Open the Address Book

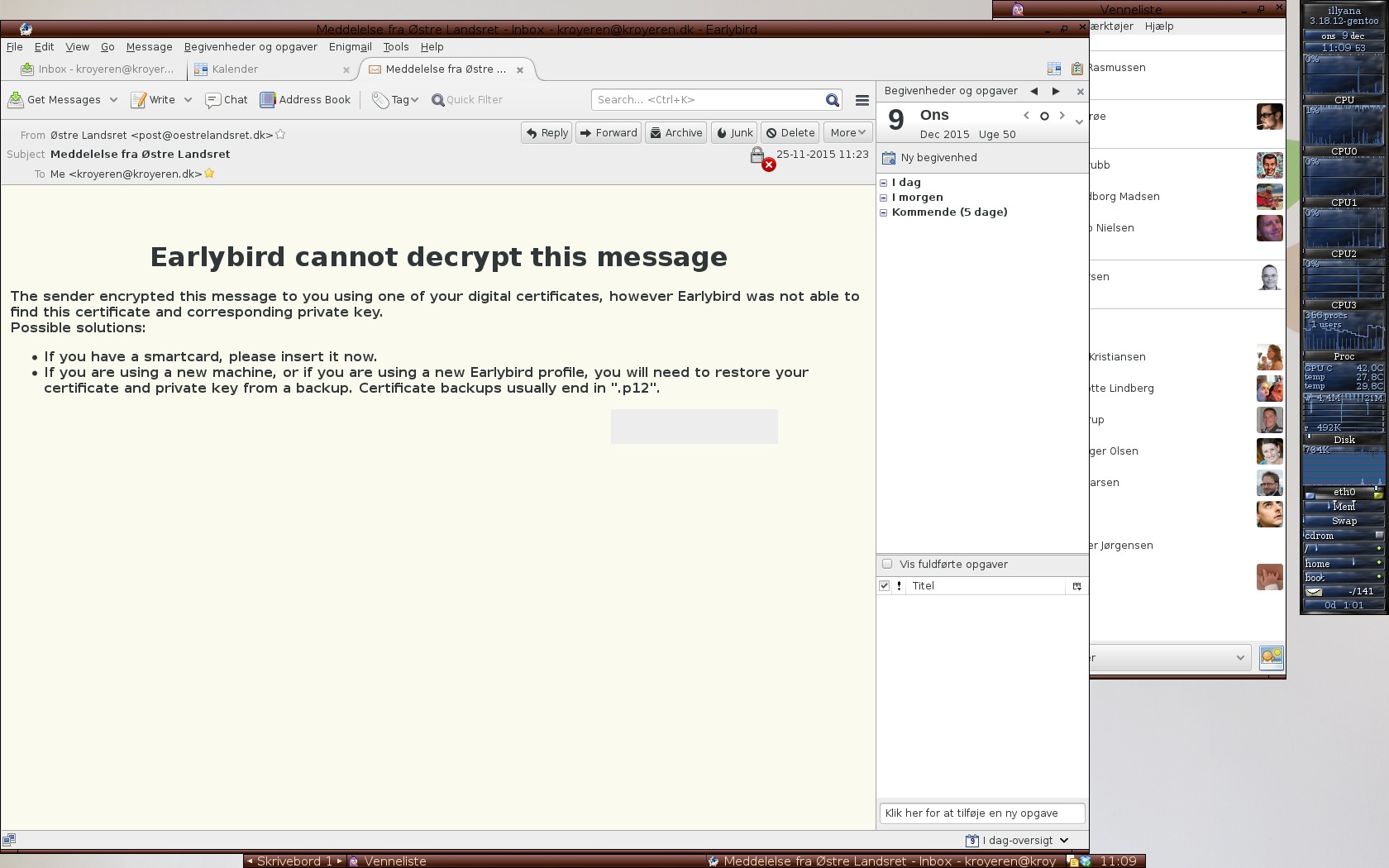[305, 100]
